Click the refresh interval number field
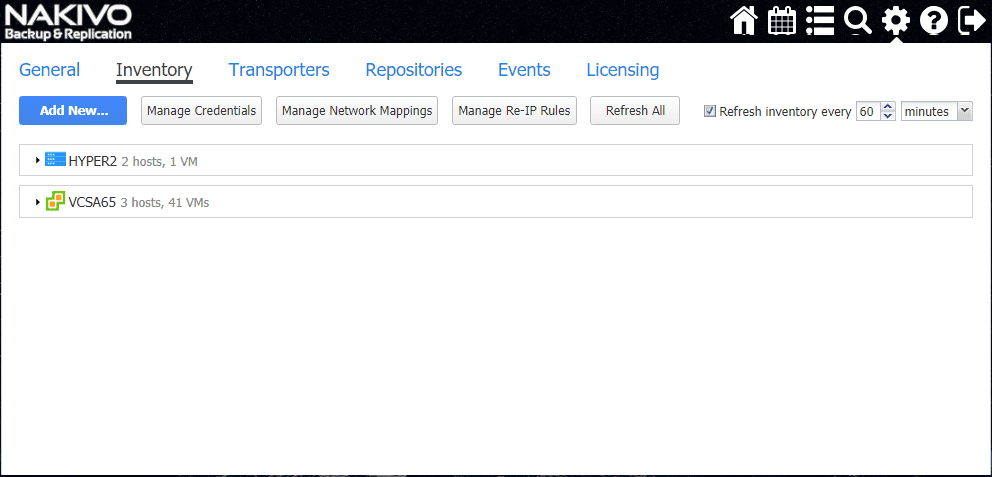This screenshot has height=477, width=992. coord(866,111)
